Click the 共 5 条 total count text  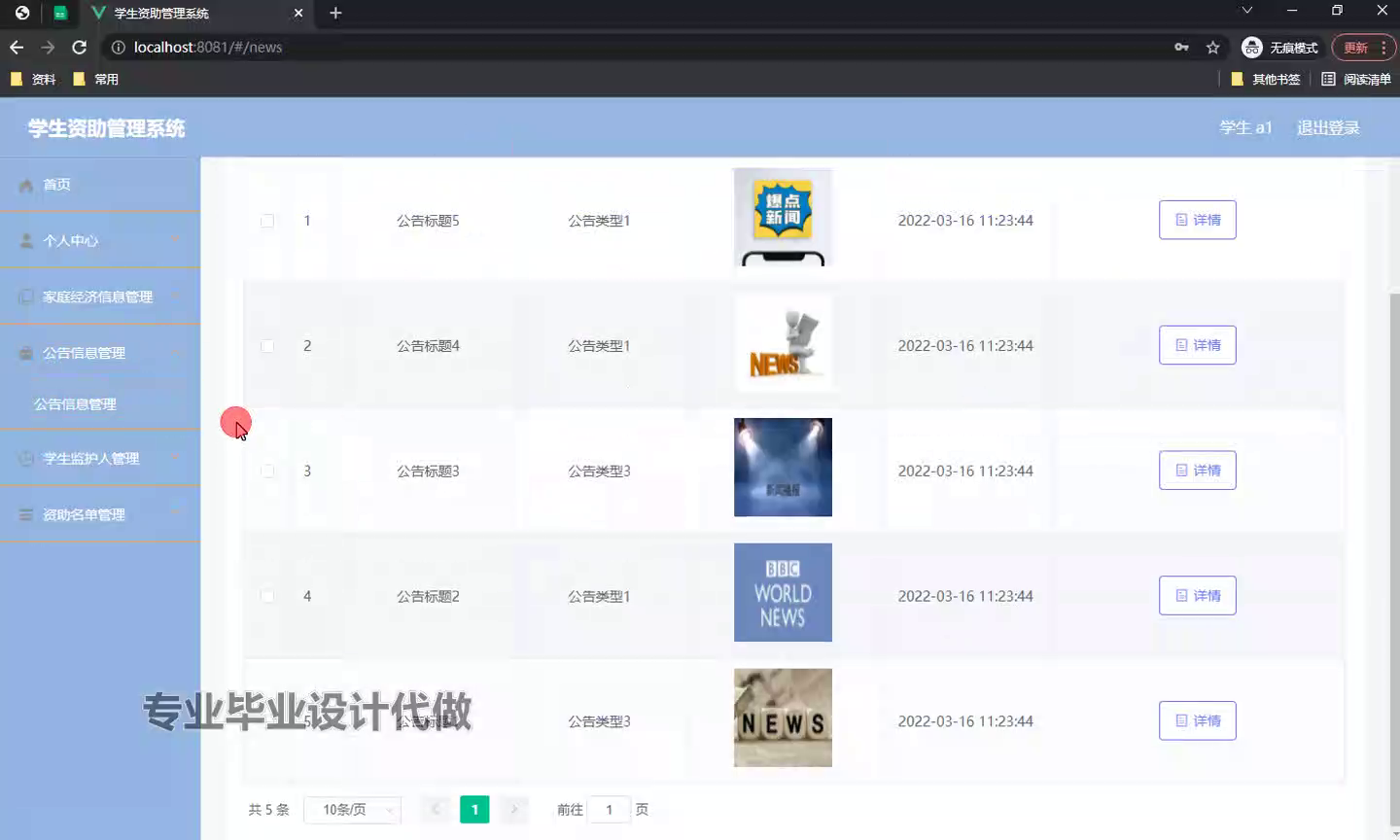268,810
